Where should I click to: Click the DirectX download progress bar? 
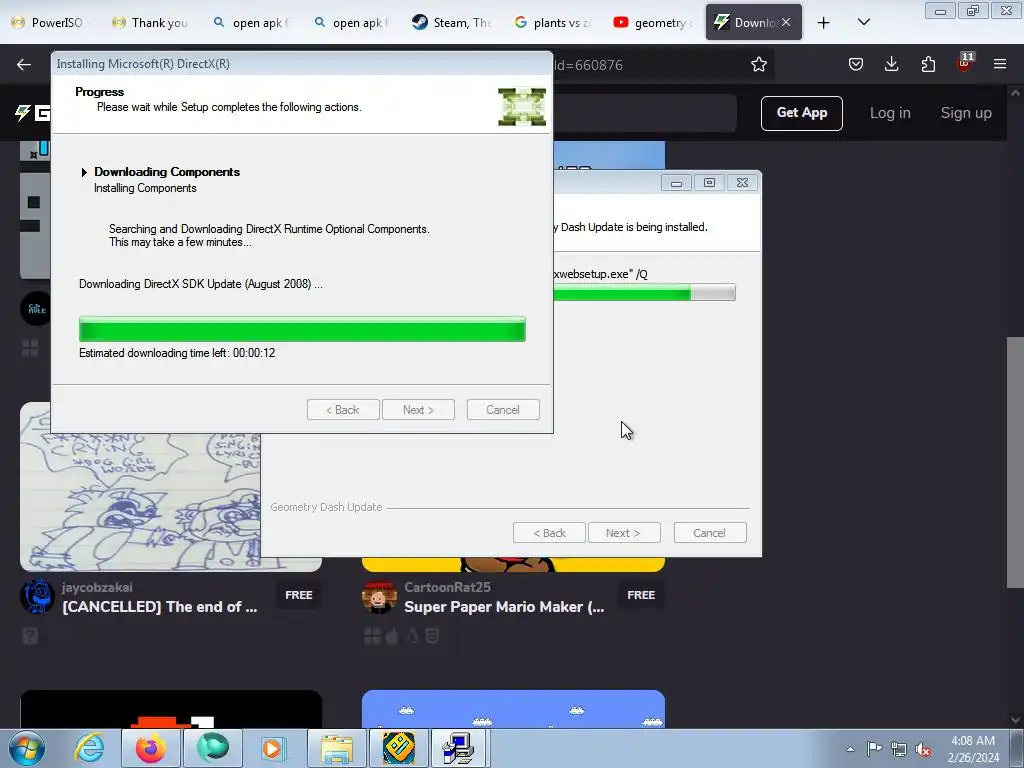pyautogui.click(x=302, y=329)
